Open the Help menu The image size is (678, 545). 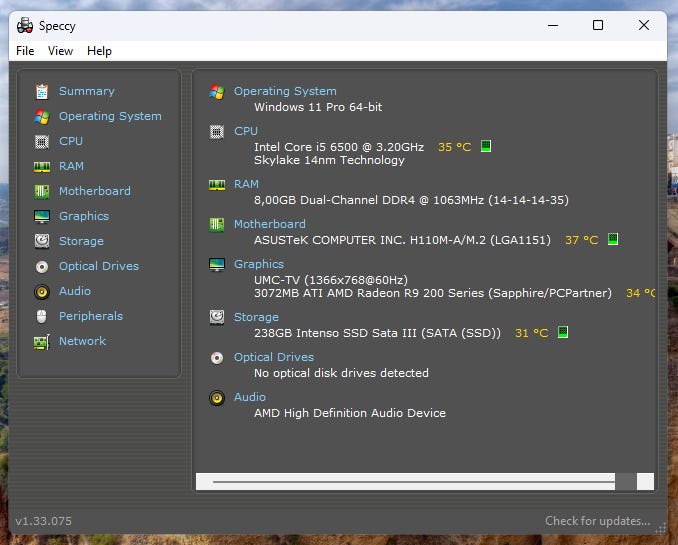pos(99,51)
